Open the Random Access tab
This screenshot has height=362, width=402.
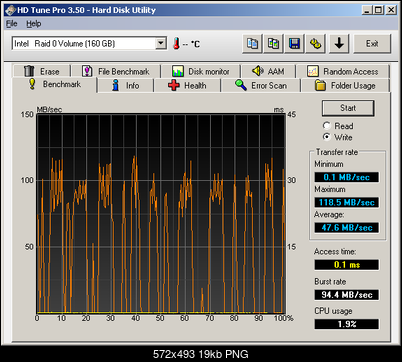(343, 71)
